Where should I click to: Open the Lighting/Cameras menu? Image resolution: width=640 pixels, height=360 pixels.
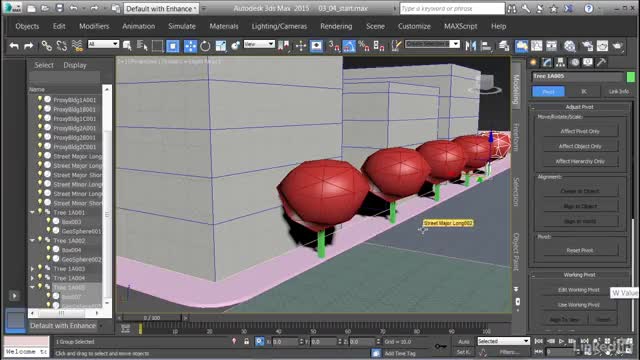(x=279, y=26)
